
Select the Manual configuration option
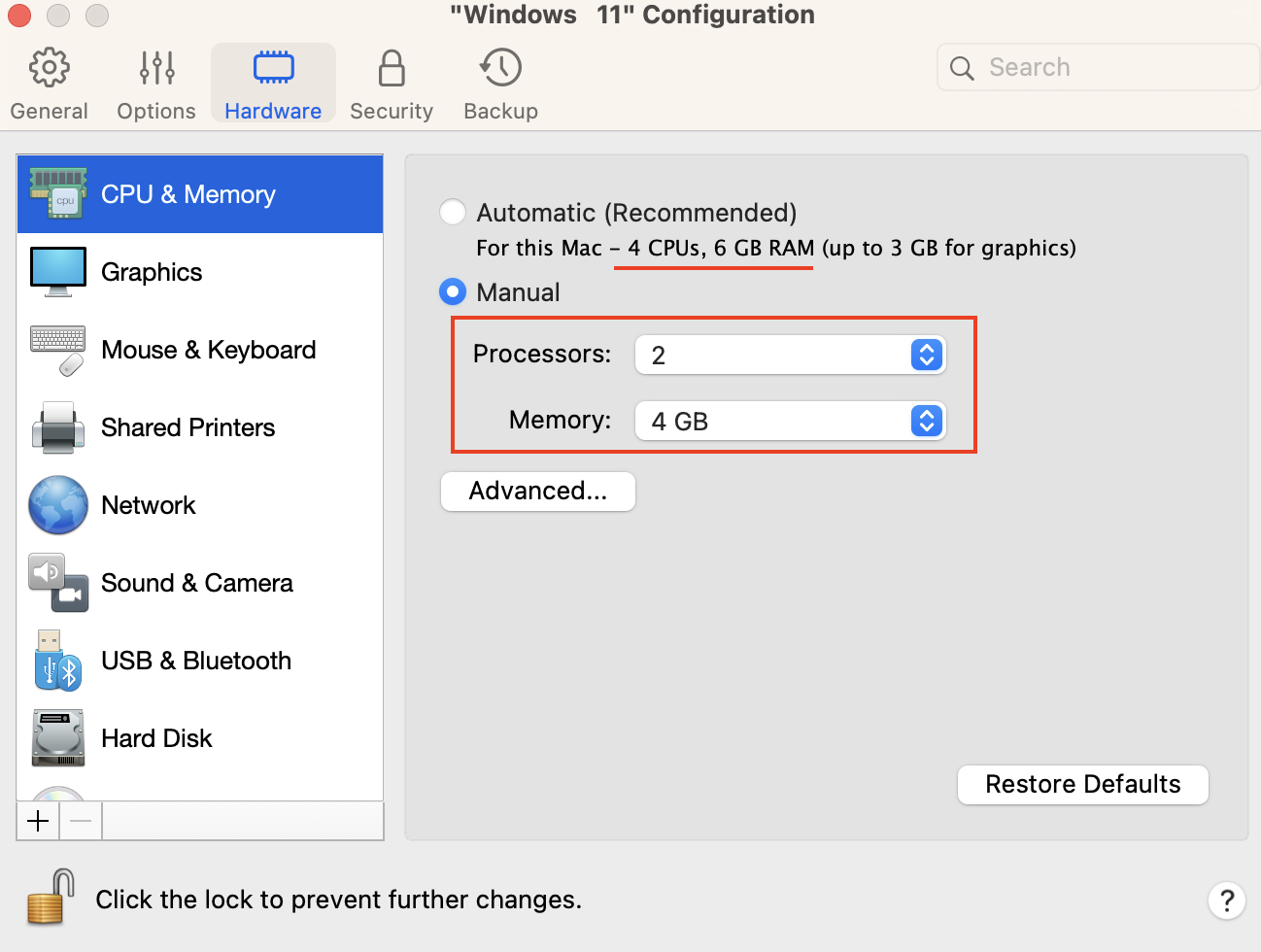(452, 291)
